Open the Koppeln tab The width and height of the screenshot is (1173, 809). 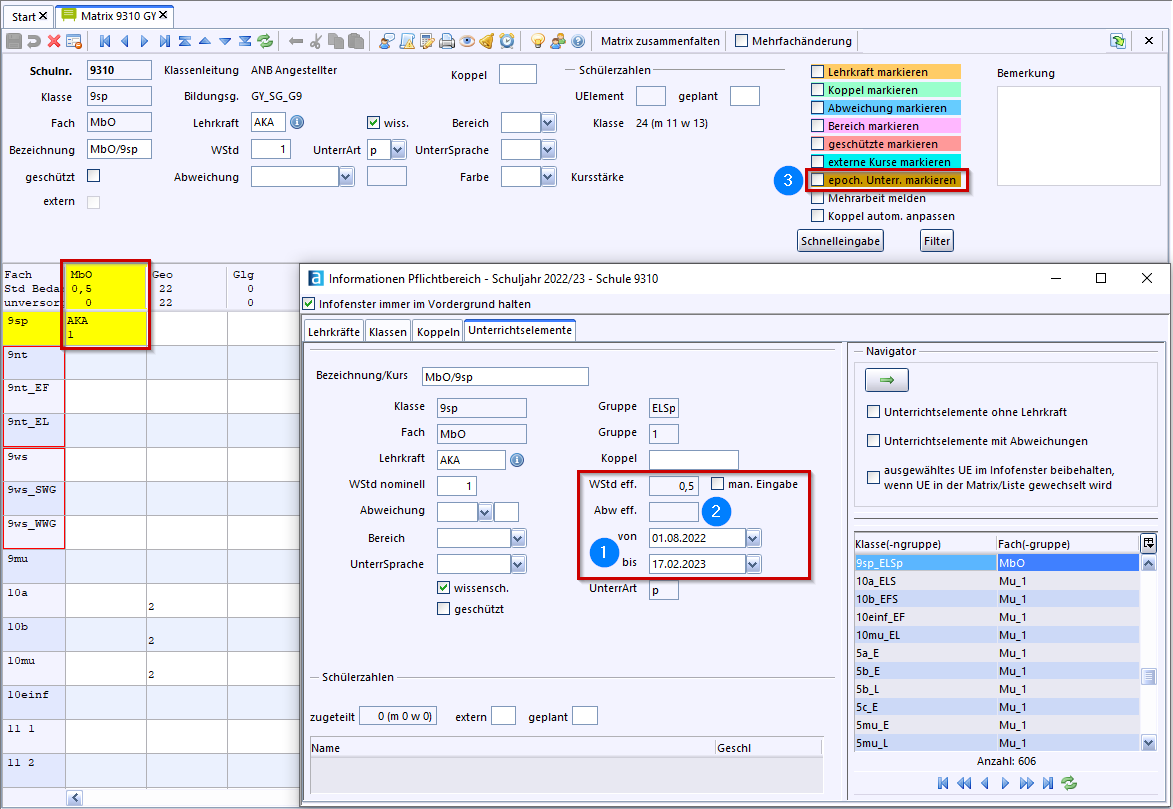439,330
